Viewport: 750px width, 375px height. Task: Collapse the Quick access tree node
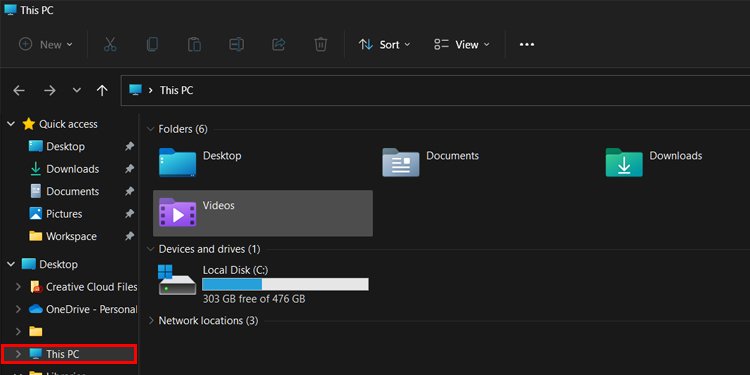point(11,124)
